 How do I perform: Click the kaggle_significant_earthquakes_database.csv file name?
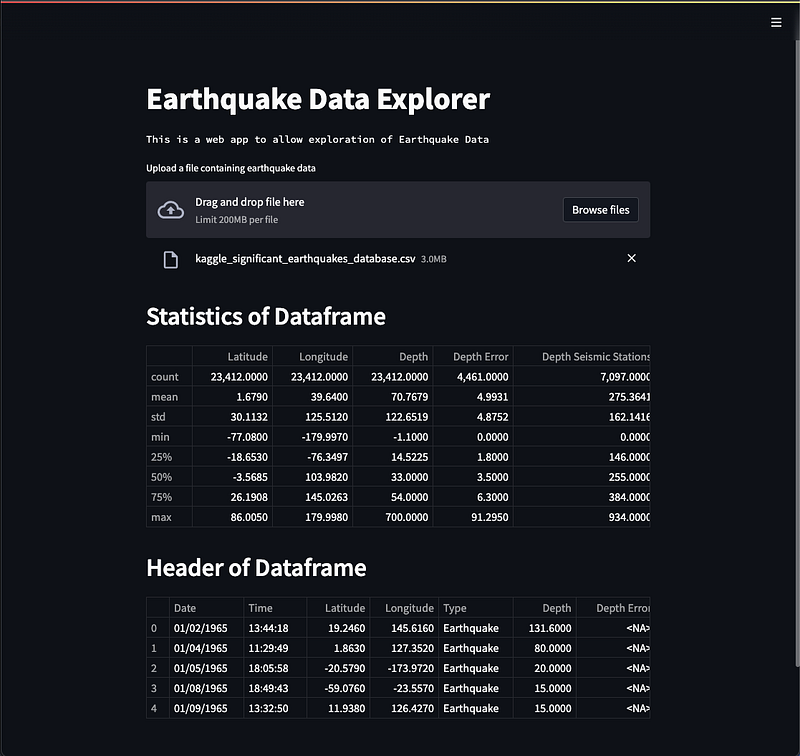[305, 259]
